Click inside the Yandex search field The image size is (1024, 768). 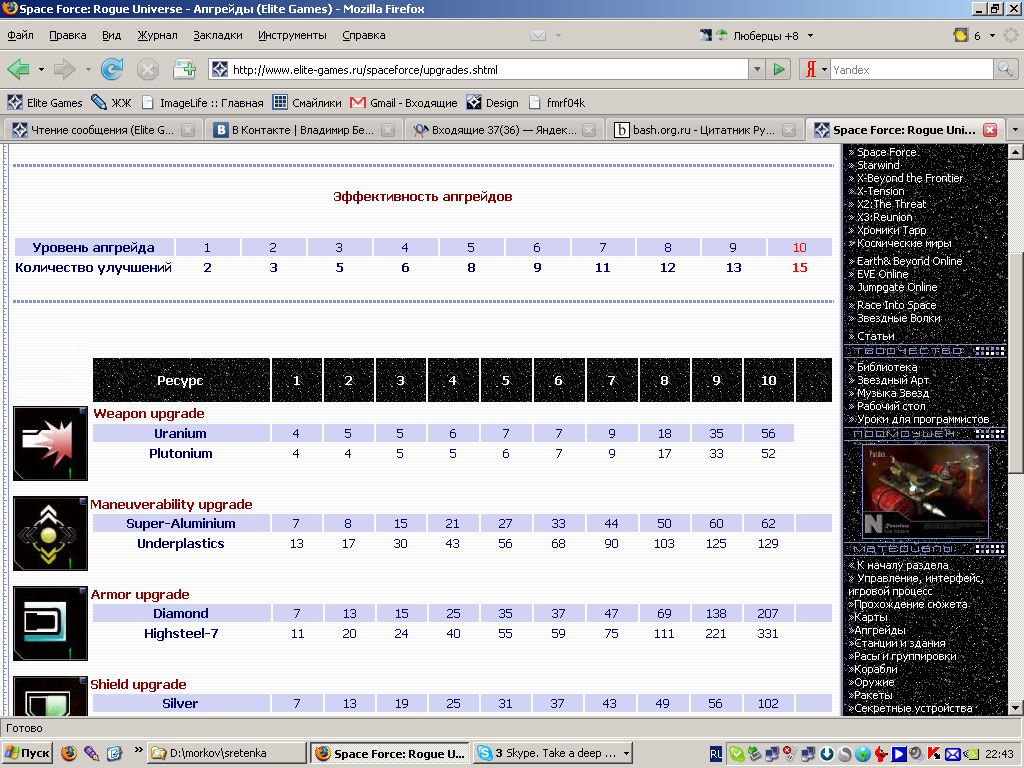pos(910,70)
